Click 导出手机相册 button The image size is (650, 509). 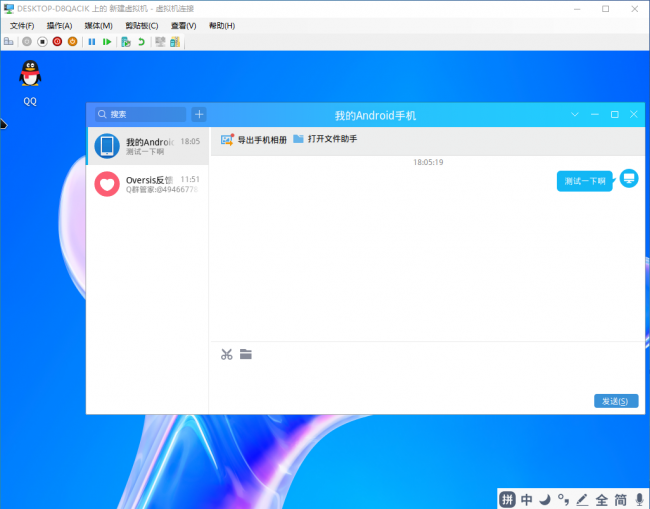point(253,140)
